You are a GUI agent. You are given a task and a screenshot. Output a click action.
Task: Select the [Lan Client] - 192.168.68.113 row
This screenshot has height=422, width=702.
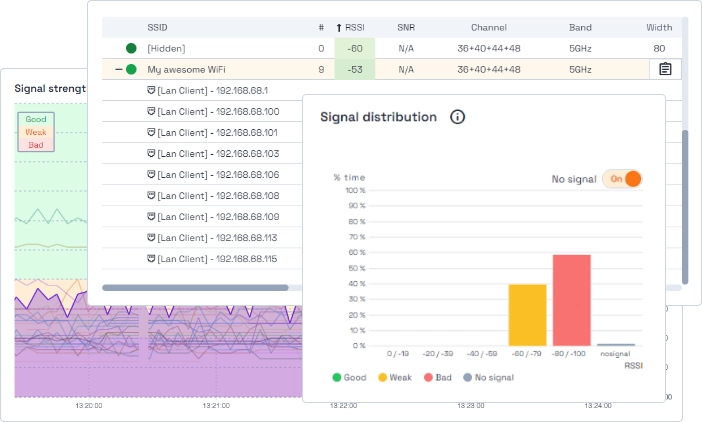click(x=212, y=238)
